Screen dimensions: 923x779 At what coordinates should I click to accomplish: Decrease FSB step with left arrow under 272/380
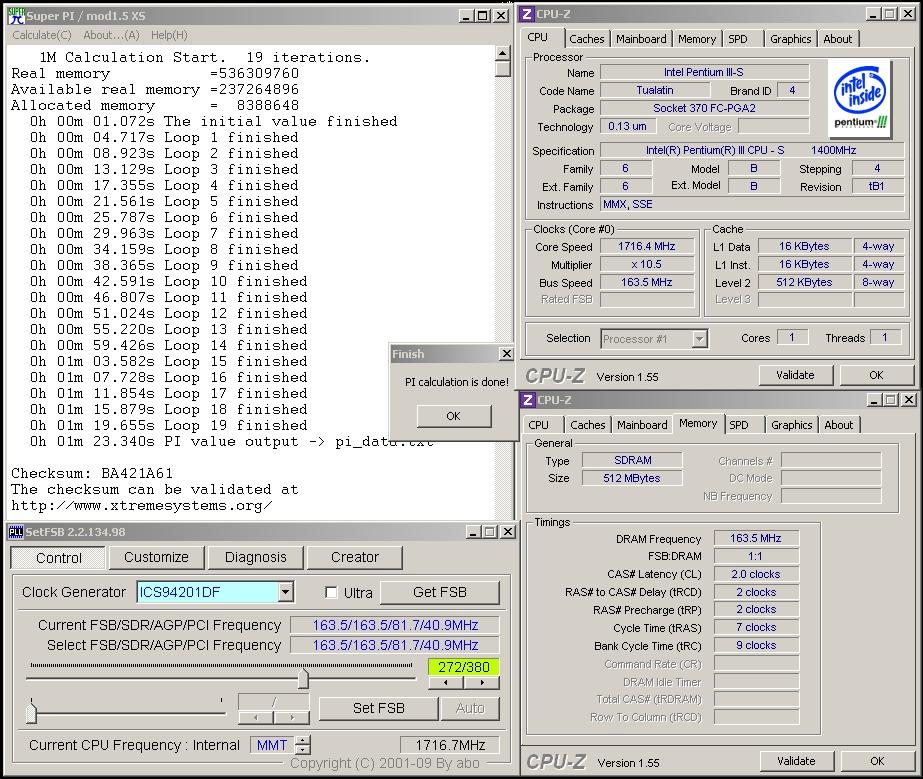[x=446, y=682]
